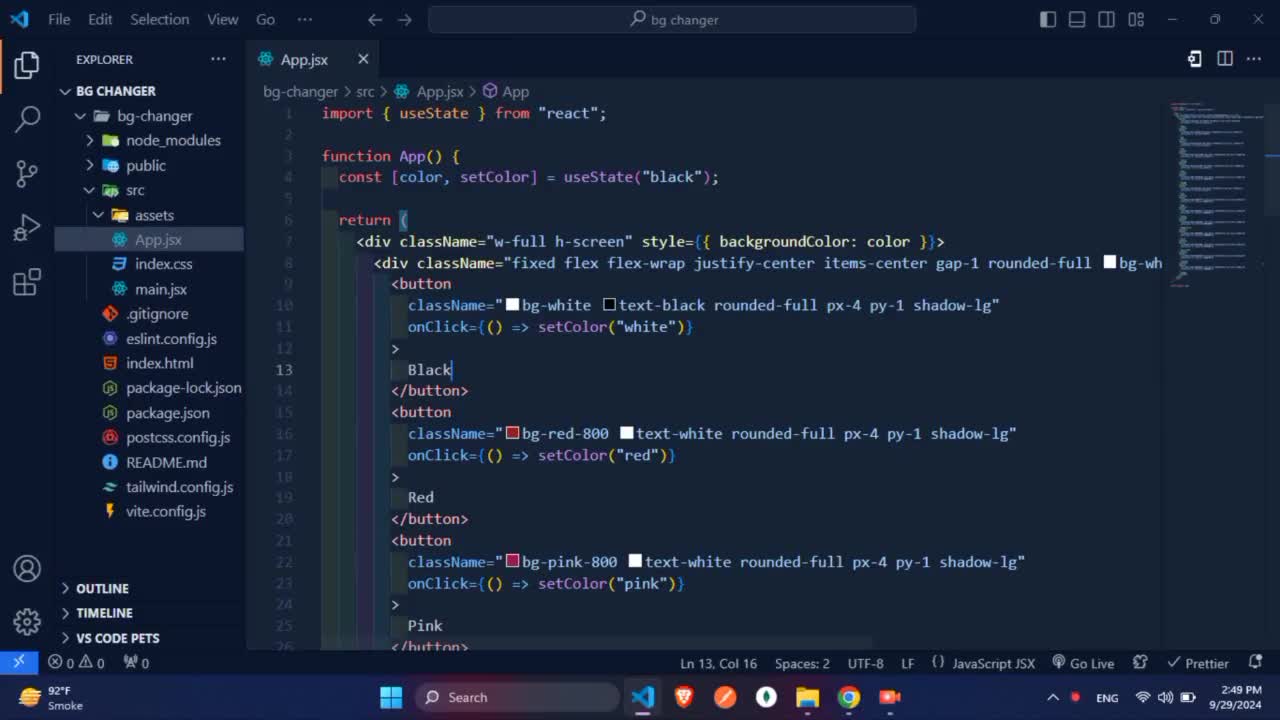Open the Search view in activity bar

pyautogui.click(x=27, y=119)
